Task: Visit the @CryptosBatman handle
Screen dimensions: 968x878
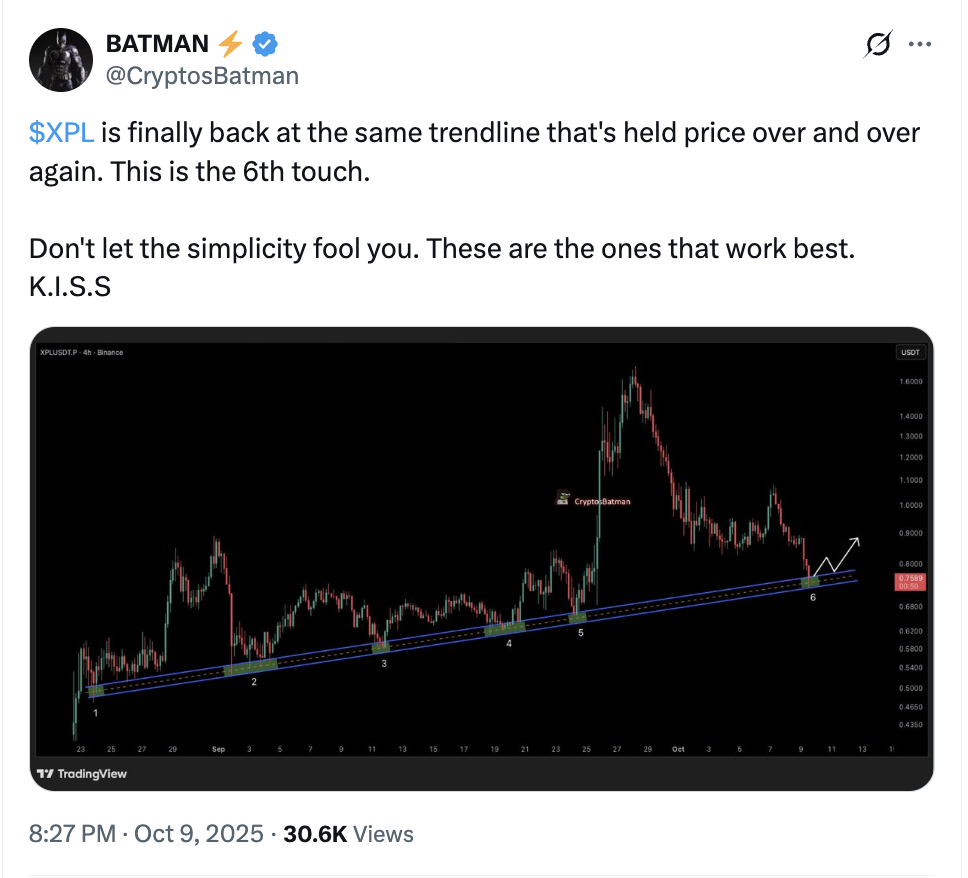Action: [202, 75]
